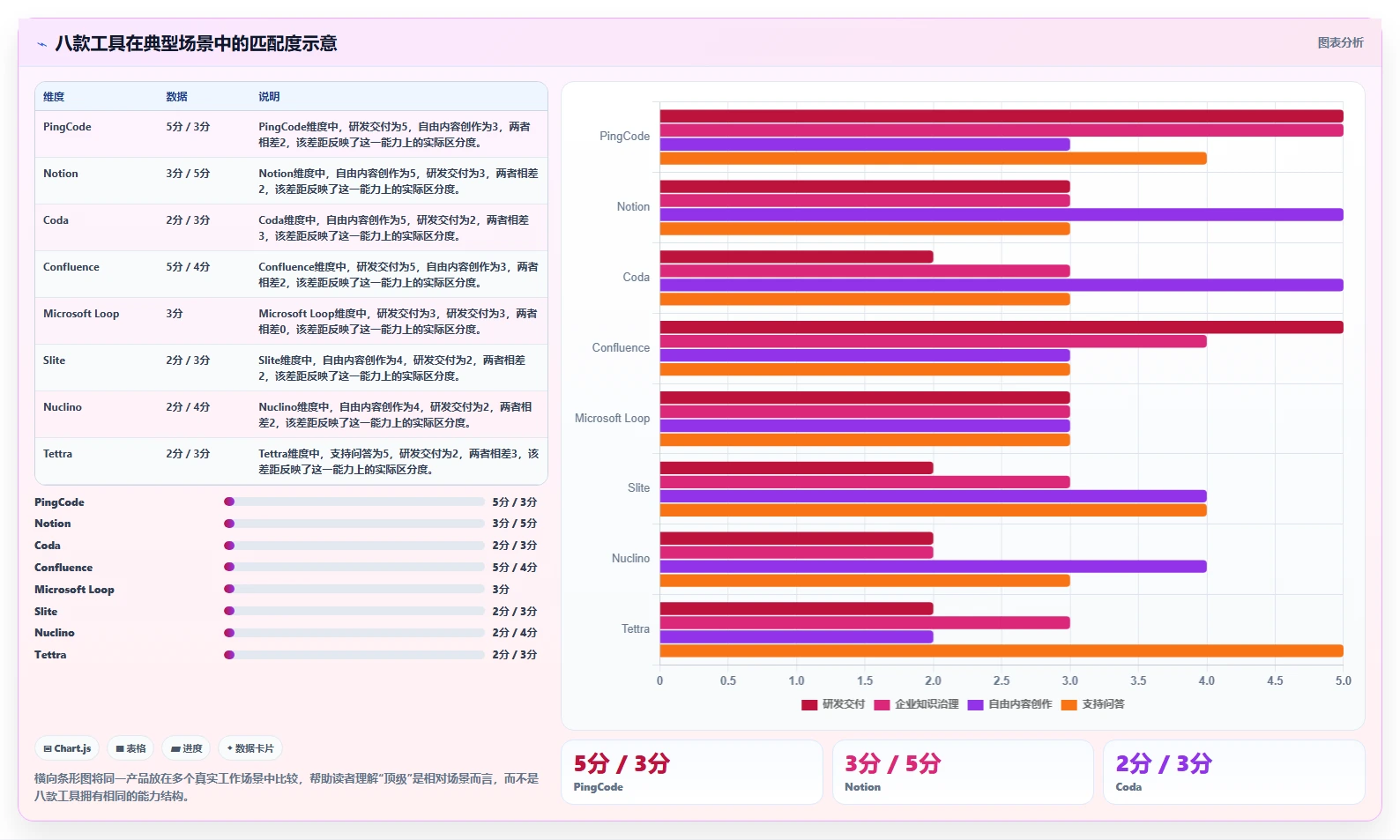Image resolution: width=1400 pixels, height=840 pixels.
Task: Click the PingCode progress bar
Action: pos(354,502)
